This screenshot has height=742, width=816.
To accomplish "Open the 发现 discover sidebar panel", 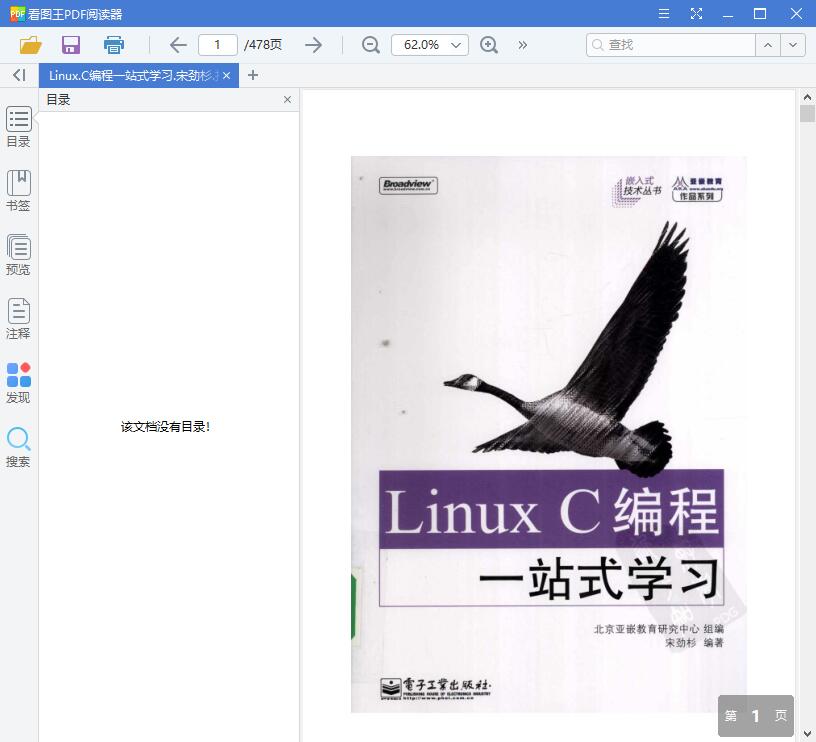I will coord(18,383).
